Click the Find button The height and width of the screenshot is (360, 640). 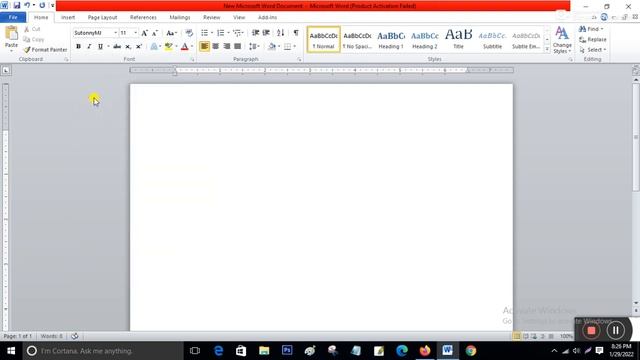click(591, 29)
